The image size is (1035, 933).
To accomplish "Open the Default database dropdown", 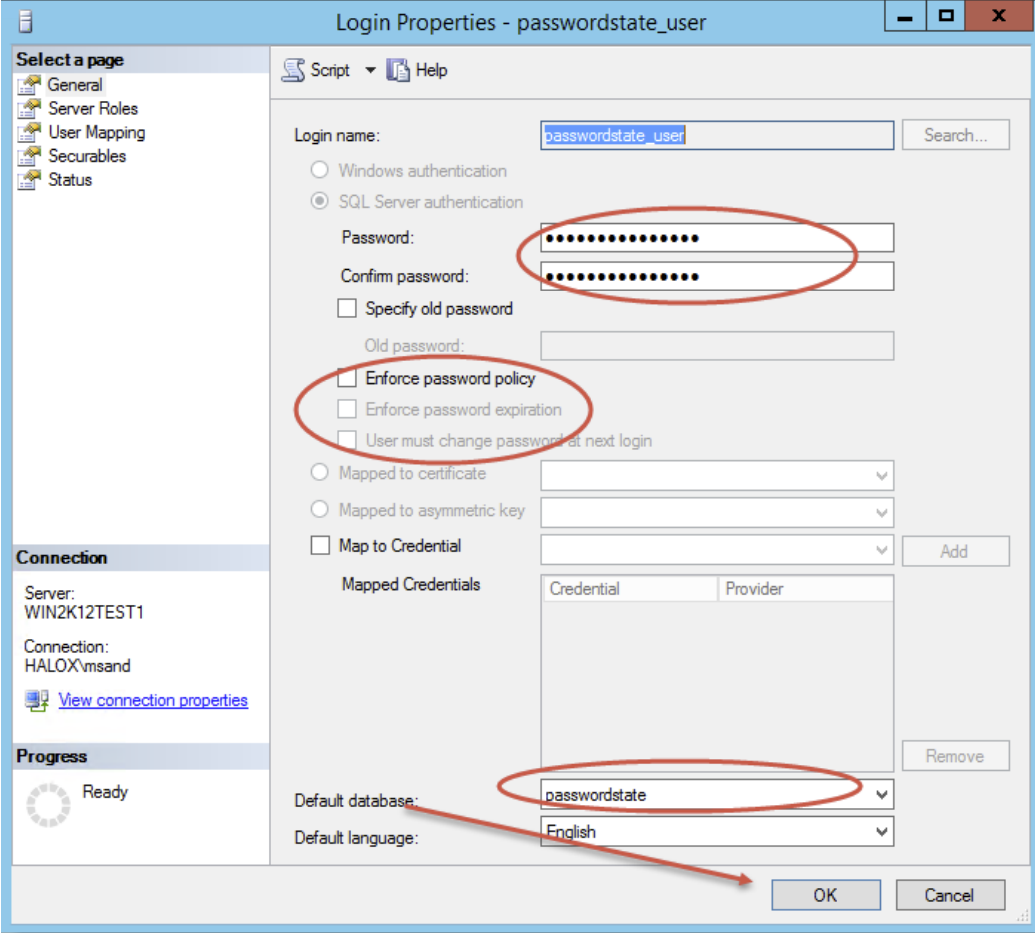I will coord(881,794).
